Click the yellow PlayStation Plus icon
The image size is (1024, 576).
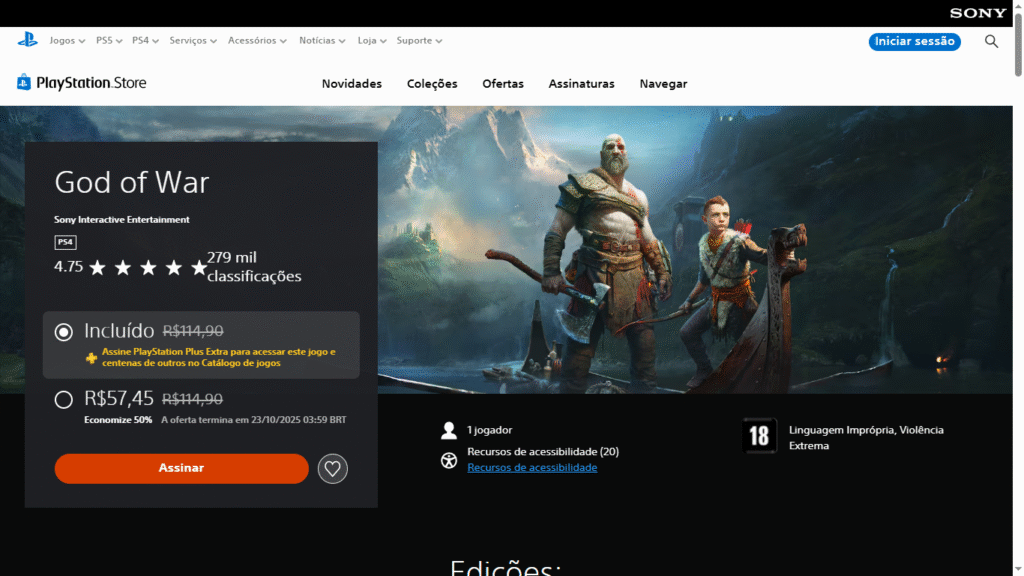pyautogui.click(x=91, y=358)
